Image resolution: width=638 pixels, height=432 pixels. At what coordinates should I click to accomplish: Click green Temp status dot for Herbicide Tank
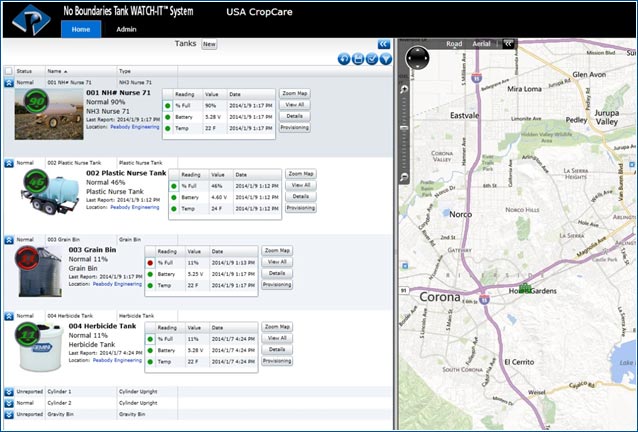click(150, 362)
